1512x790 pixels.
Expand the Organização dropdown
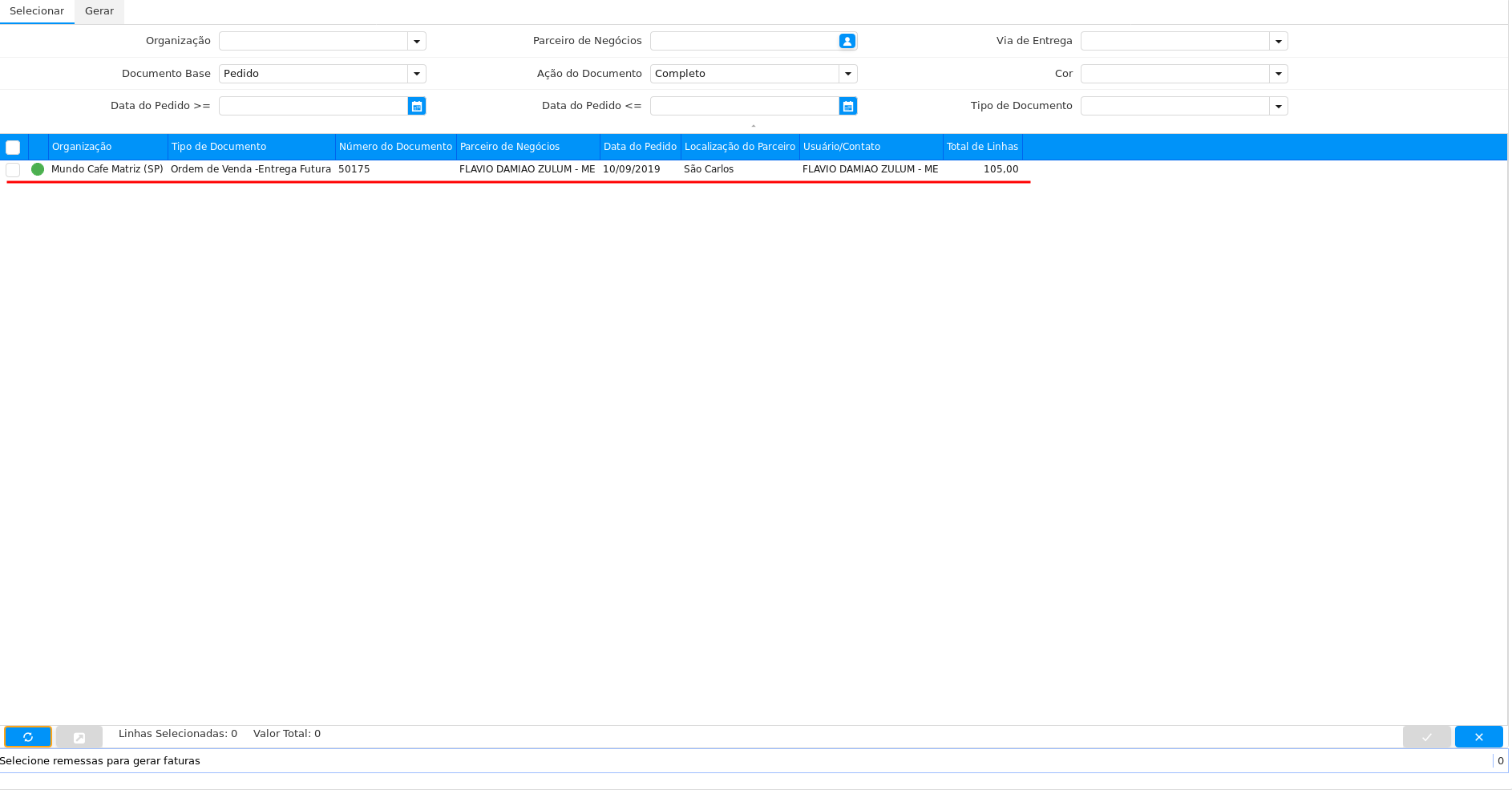(417, 41)
